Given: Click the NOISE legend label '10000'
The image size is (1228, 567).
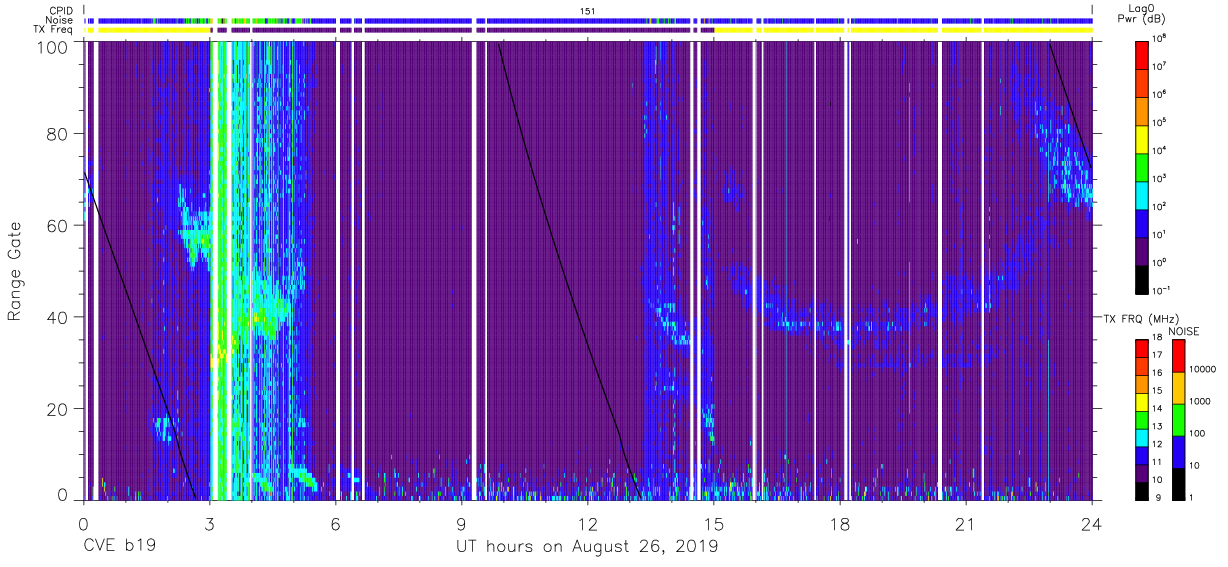Looking at the screenshot, I should pos(1201,371).
